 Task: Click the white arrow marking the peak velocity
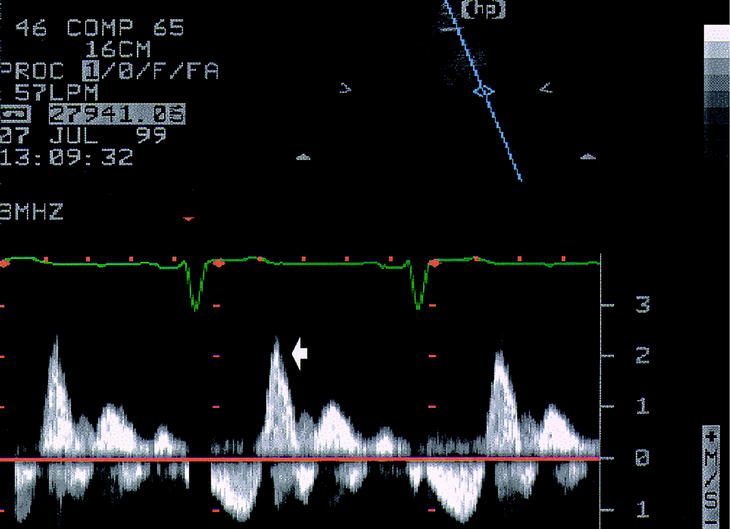tap(300, 352)
